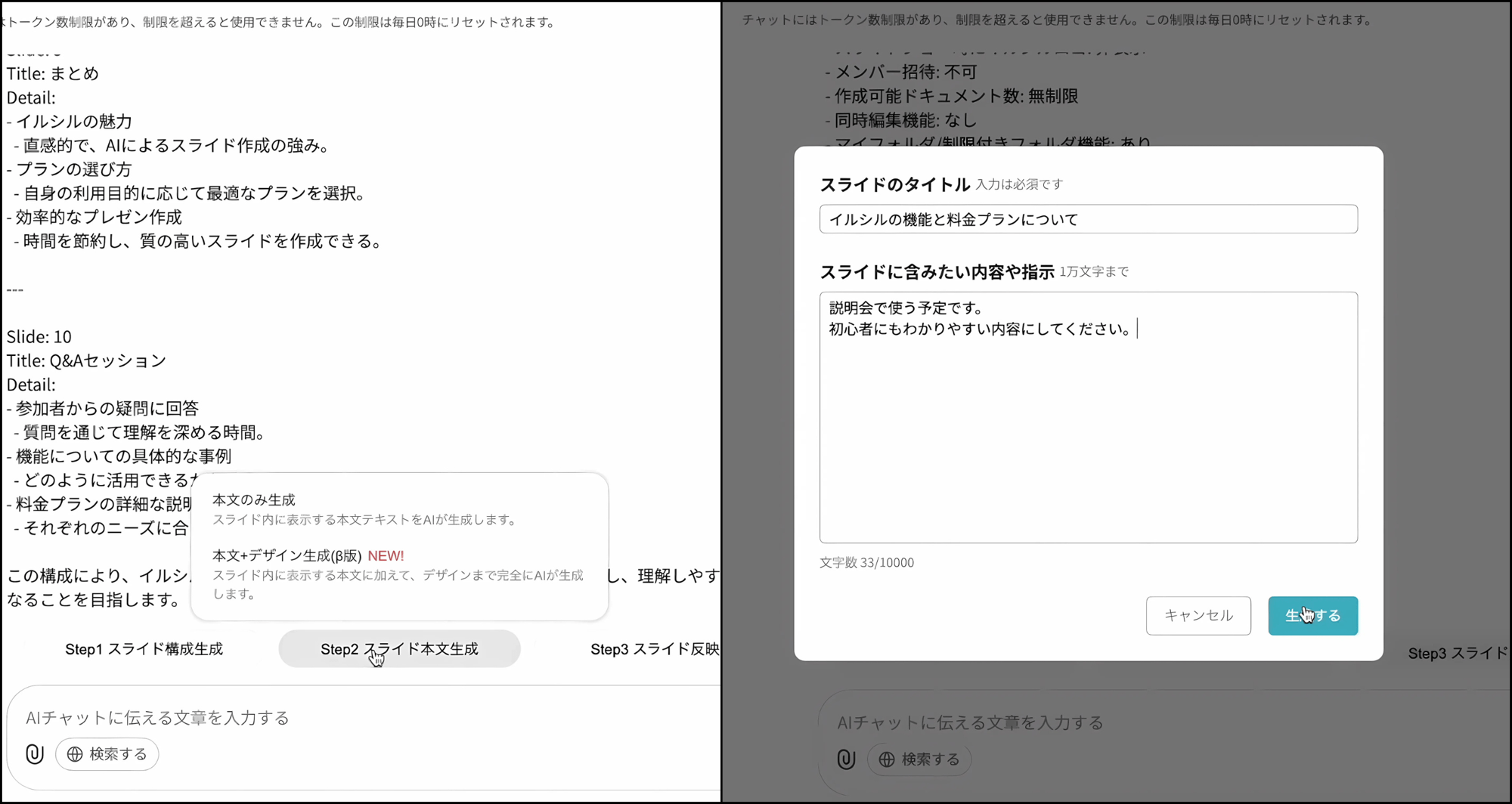Click the Title: Q&Aセッション line
The image size is (1512, 804).
point(86,360)
